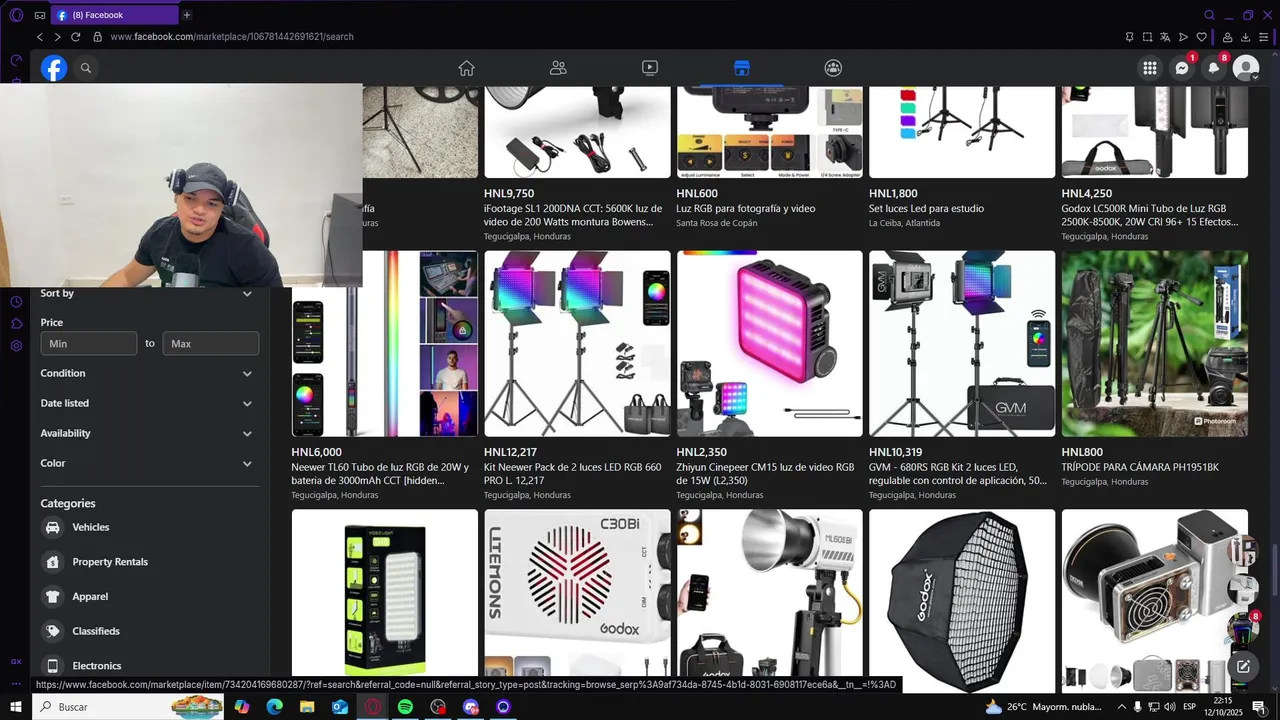Click 'Luz RGB para fotografía y video' title
1280x720 pixels.
(746, 209)
